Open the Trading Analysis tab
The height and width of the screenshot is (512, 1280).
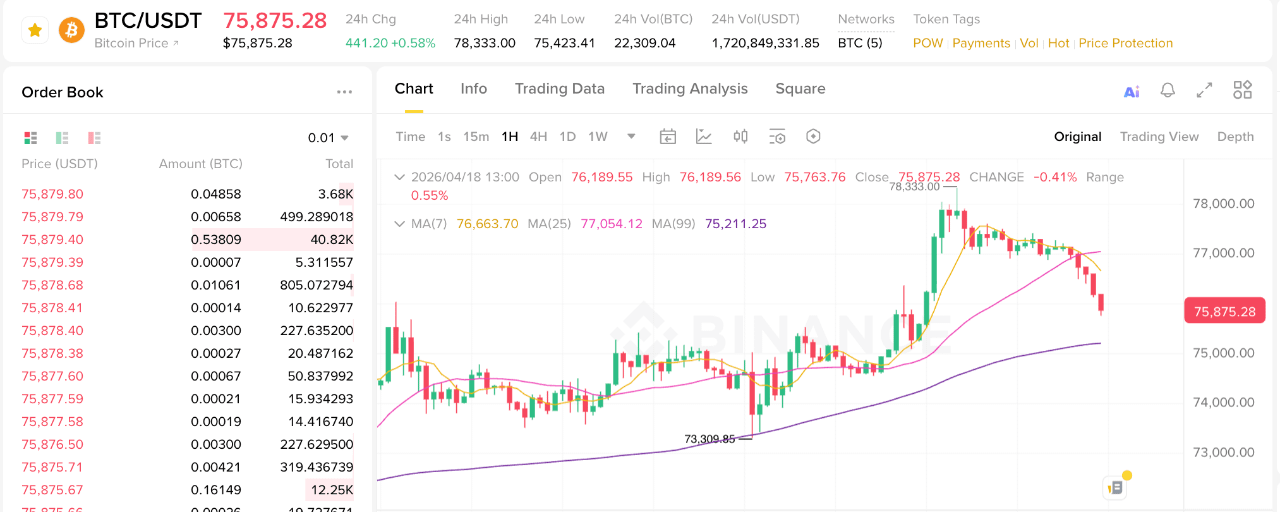tap(690, 89)
